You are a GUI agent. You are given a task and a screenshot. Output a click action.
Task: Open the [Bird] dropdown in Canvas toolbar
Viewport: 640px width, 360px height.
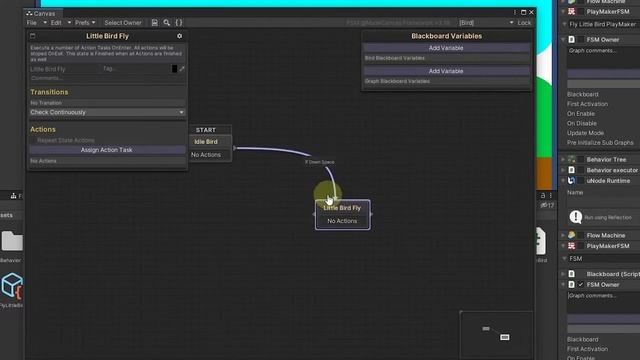(x=486, y=23)
